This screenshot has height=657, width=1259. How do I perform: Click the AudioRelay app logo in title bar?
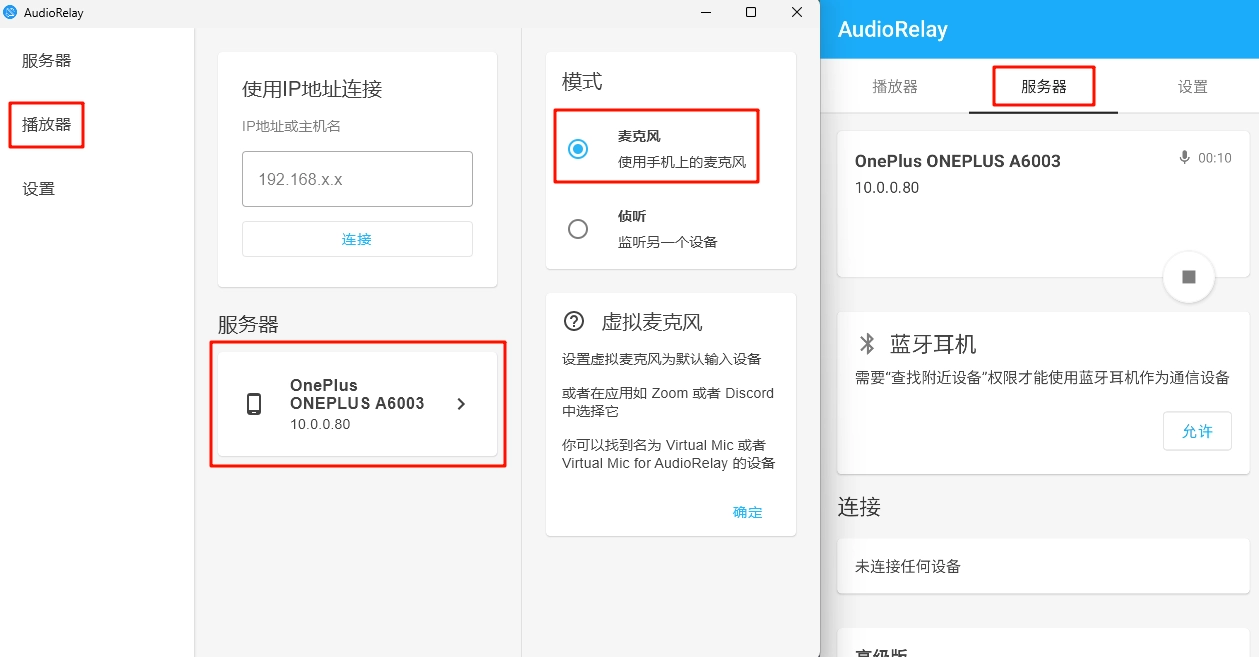click(x=11, y=12)
